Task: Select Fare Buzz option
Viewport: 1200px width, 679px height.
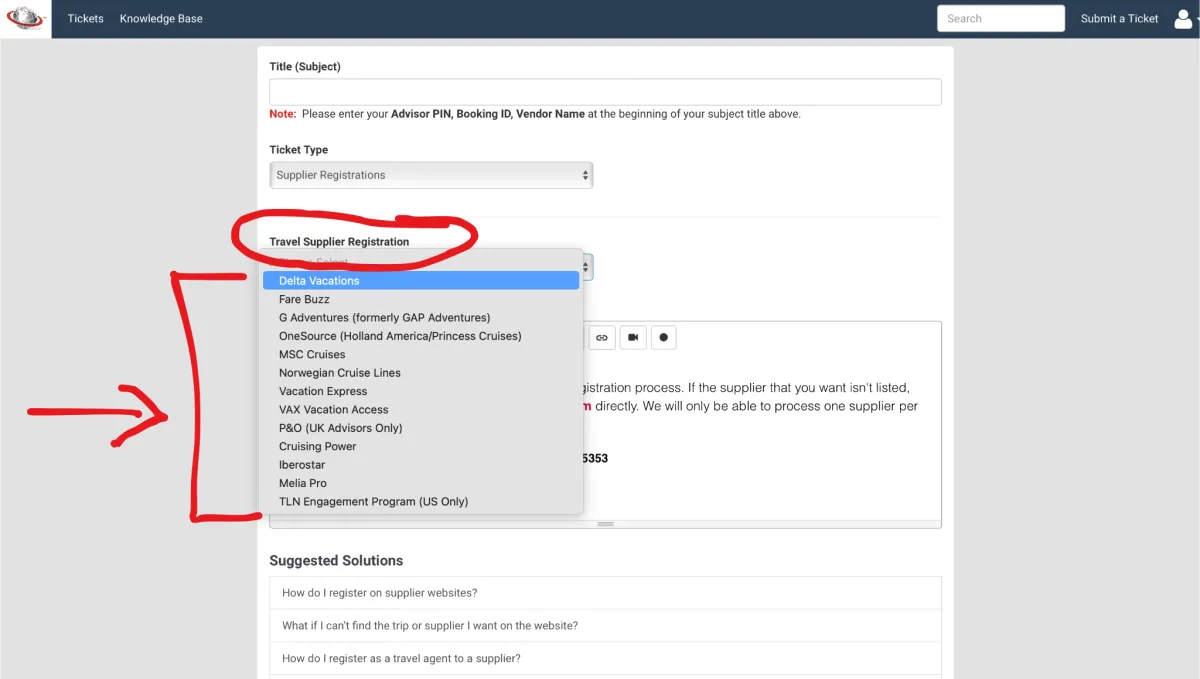Action: [x=421, y=299]
